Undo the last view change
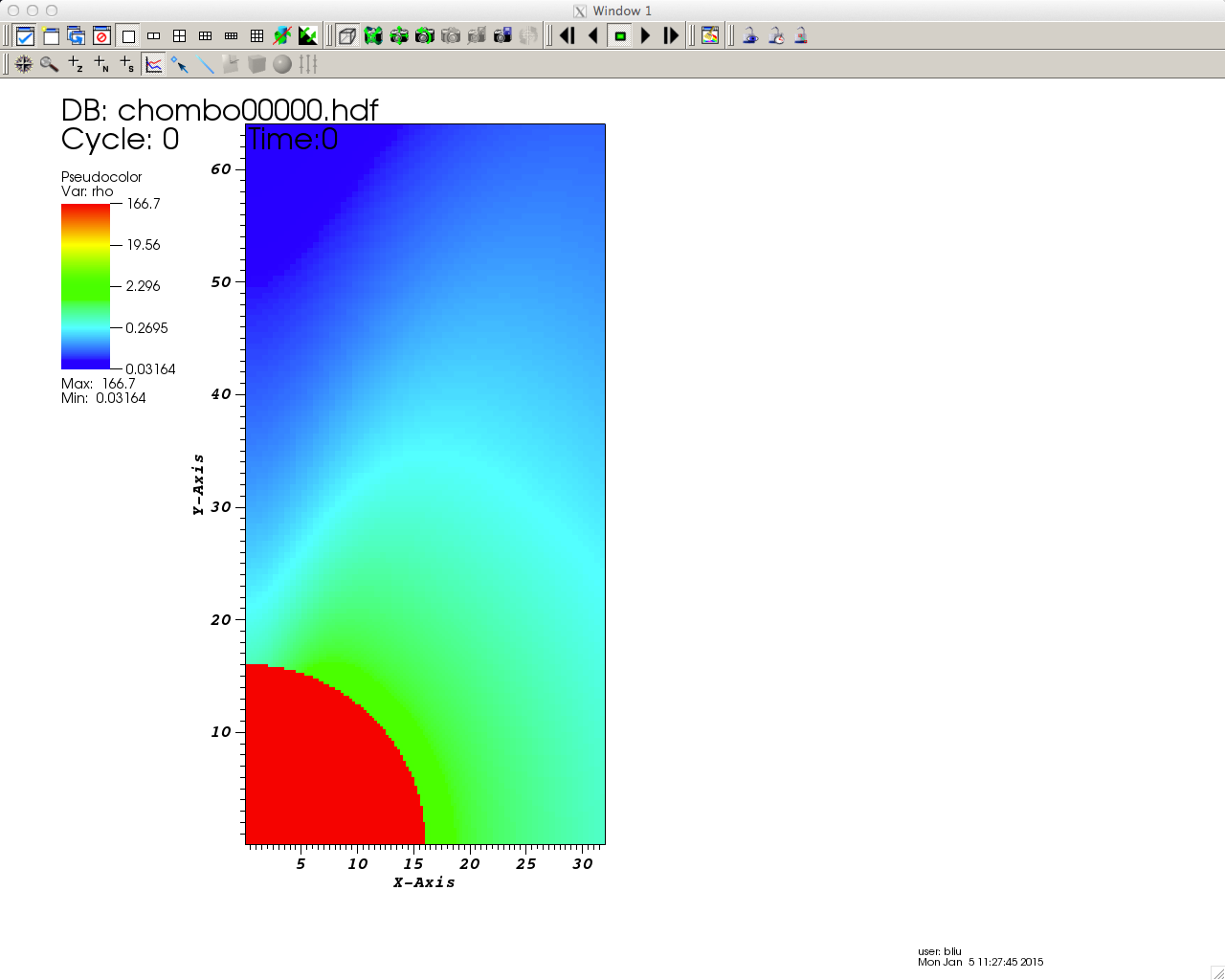 425,36
